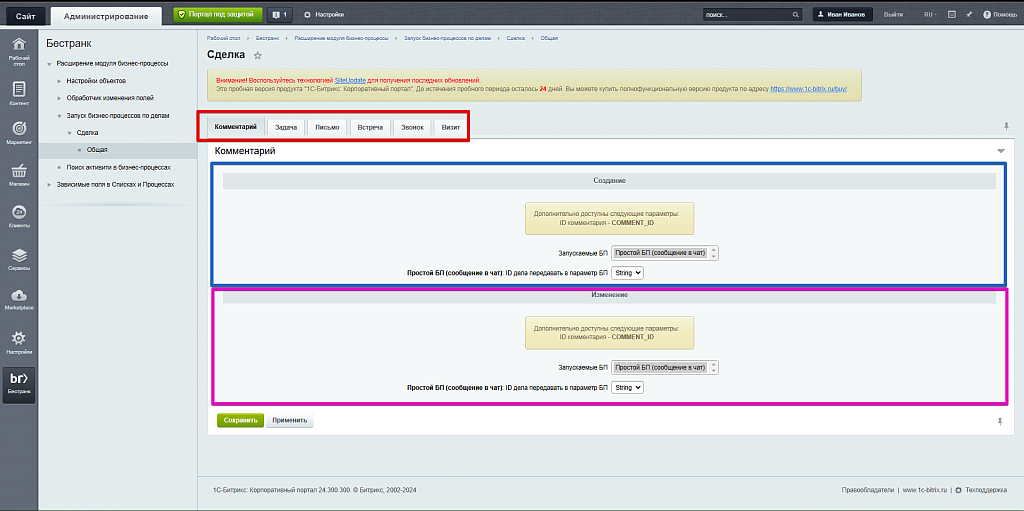The image size is (1024, 511).
Task: Open the Контент sidebar section
Action: click(x=18, y=92)
